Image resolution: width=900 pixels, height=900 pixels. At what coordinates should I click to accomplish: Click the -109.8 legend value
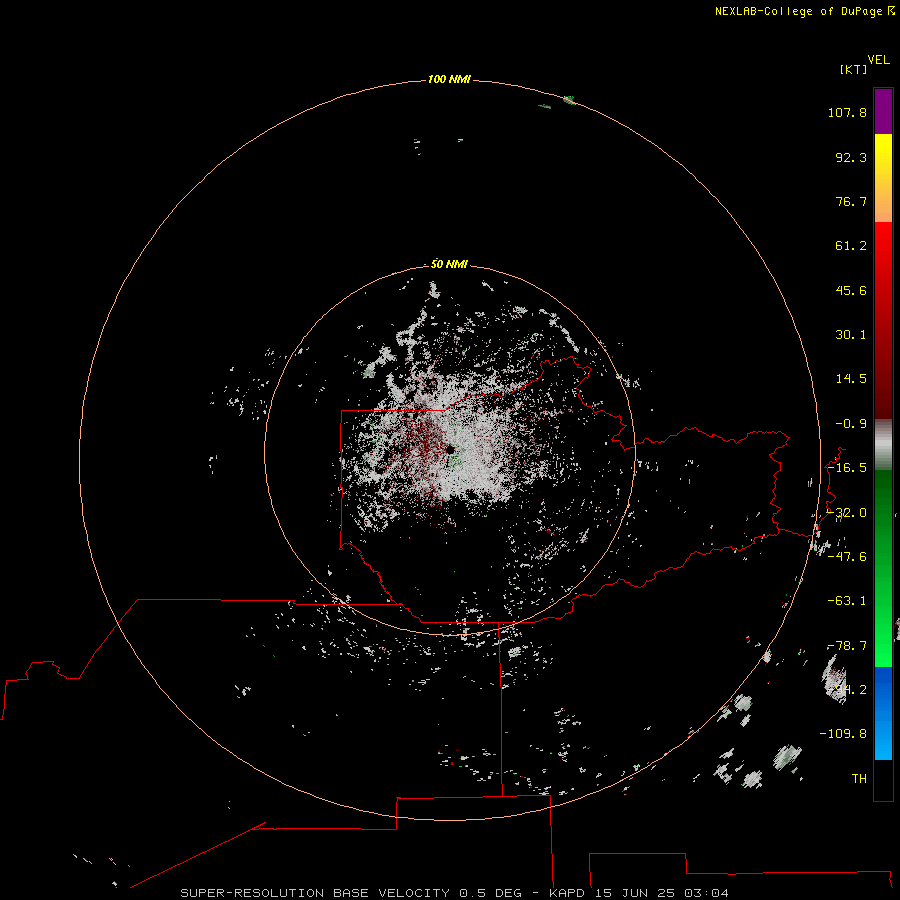843,734
